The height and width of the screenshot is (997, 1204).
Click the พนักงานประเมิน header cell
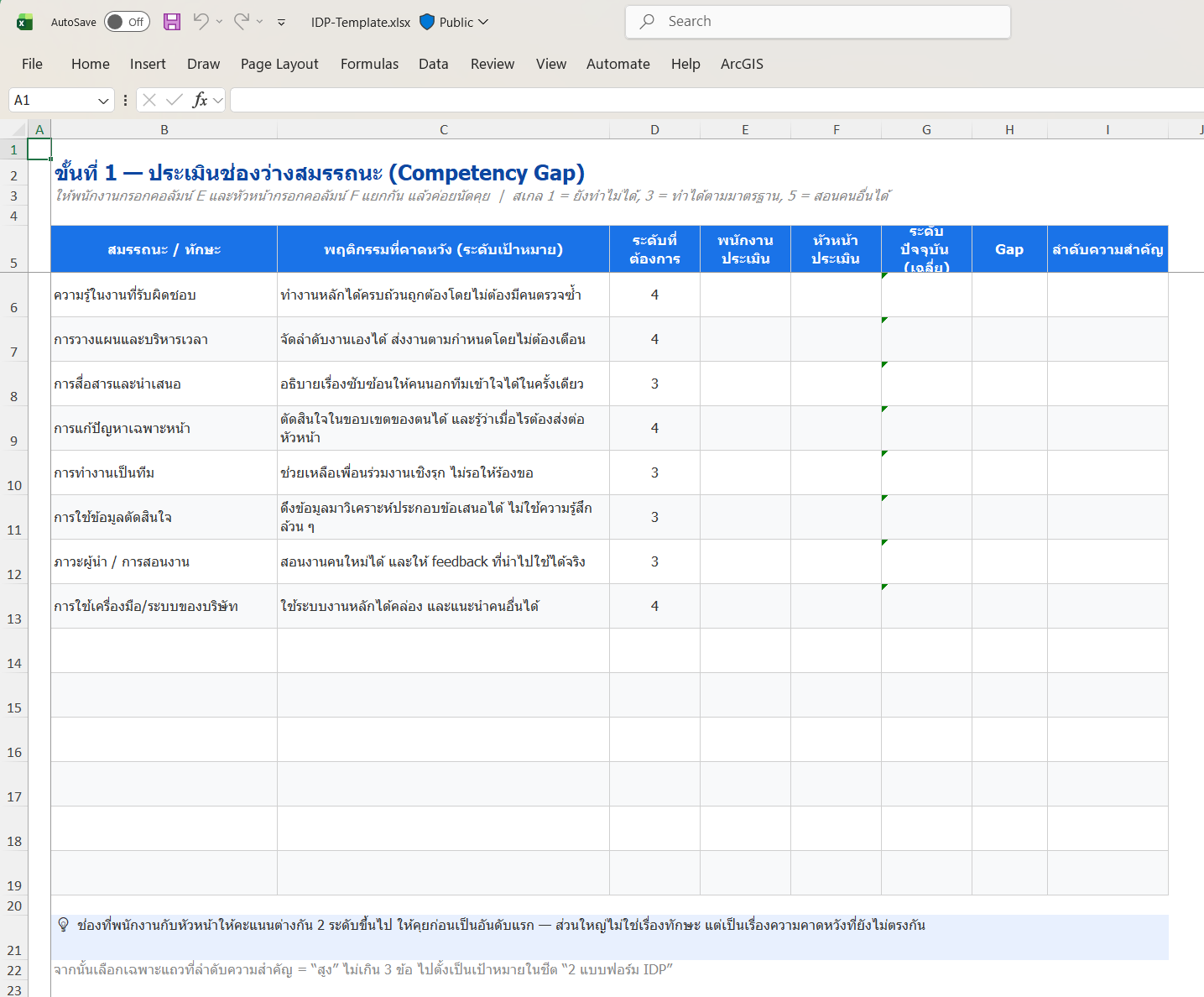(x=745, y=249)
